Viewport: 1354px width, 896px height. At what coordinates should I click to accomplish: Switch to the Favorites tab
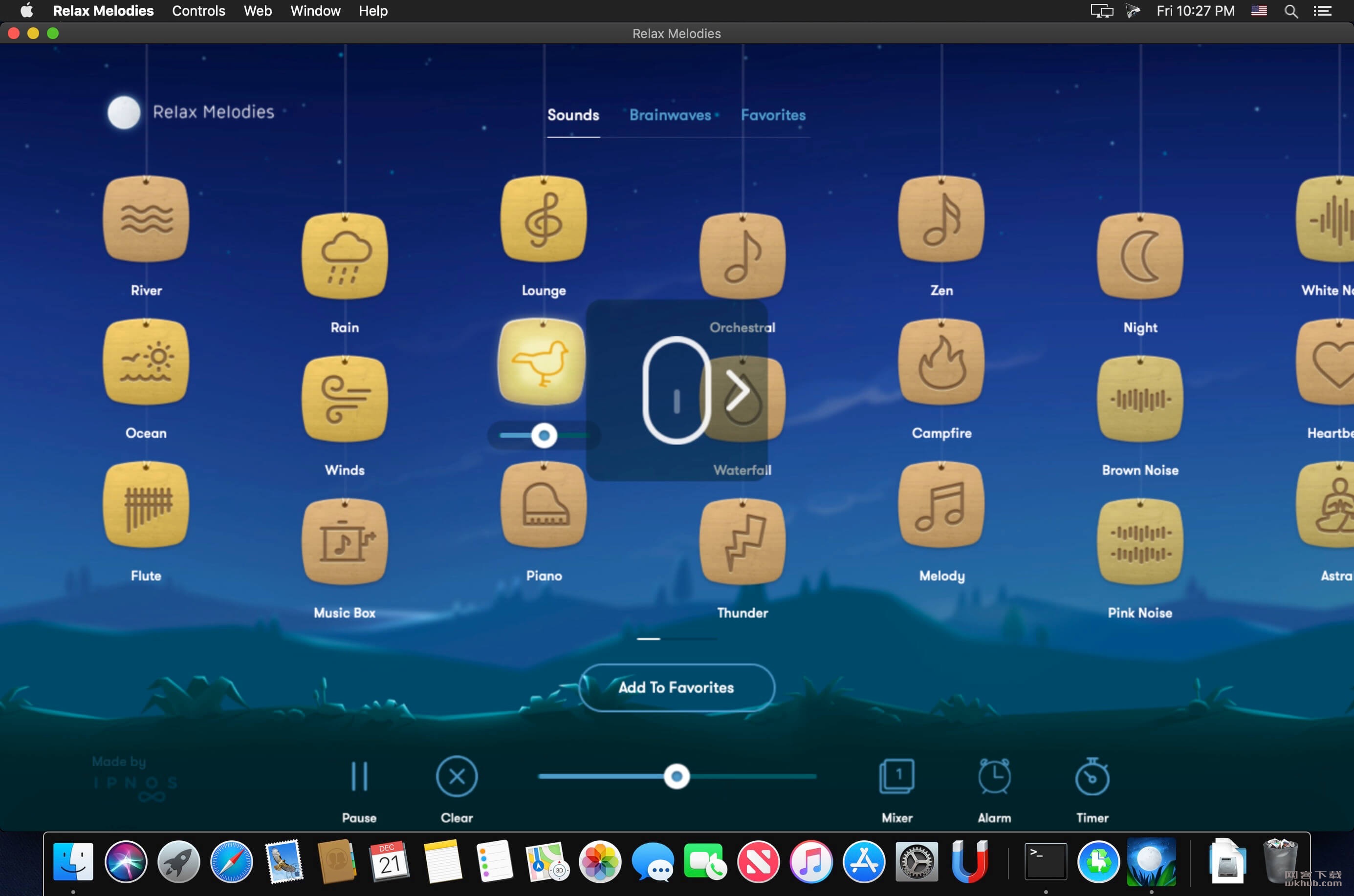773,115
